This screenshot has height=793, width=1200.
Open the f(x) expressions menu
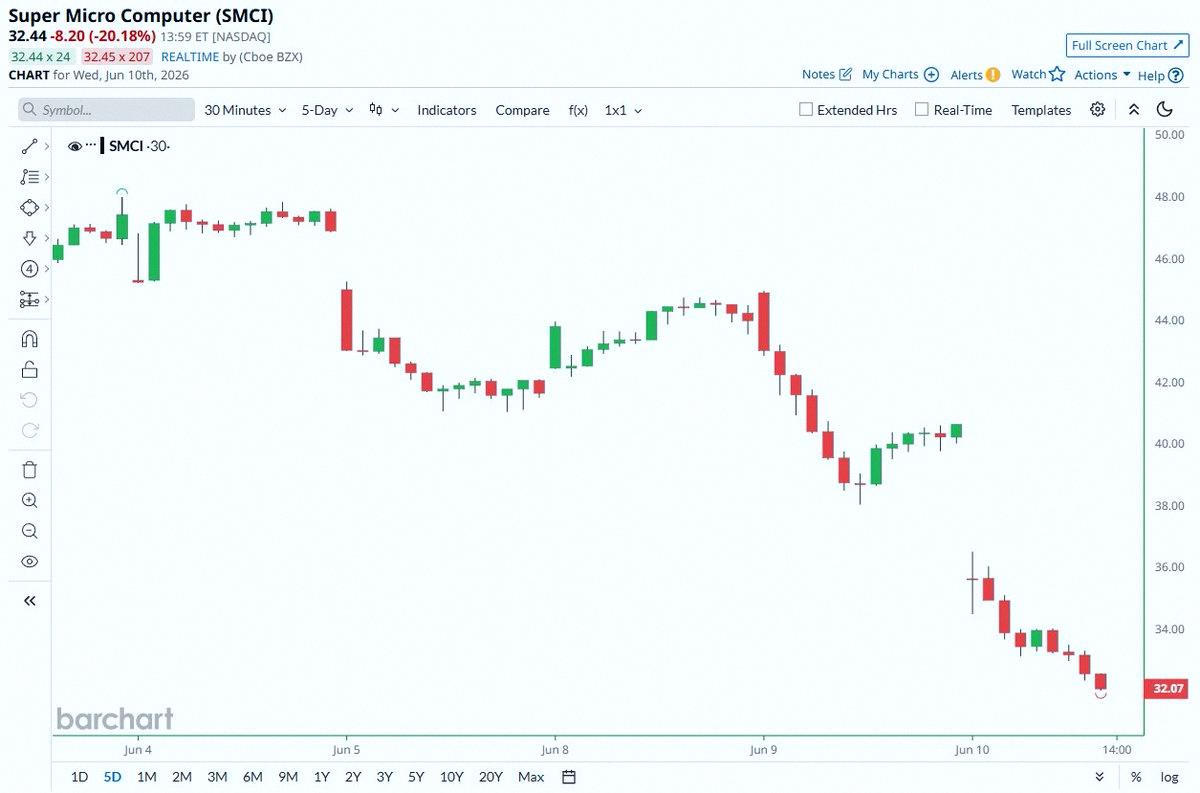[578, 110]
